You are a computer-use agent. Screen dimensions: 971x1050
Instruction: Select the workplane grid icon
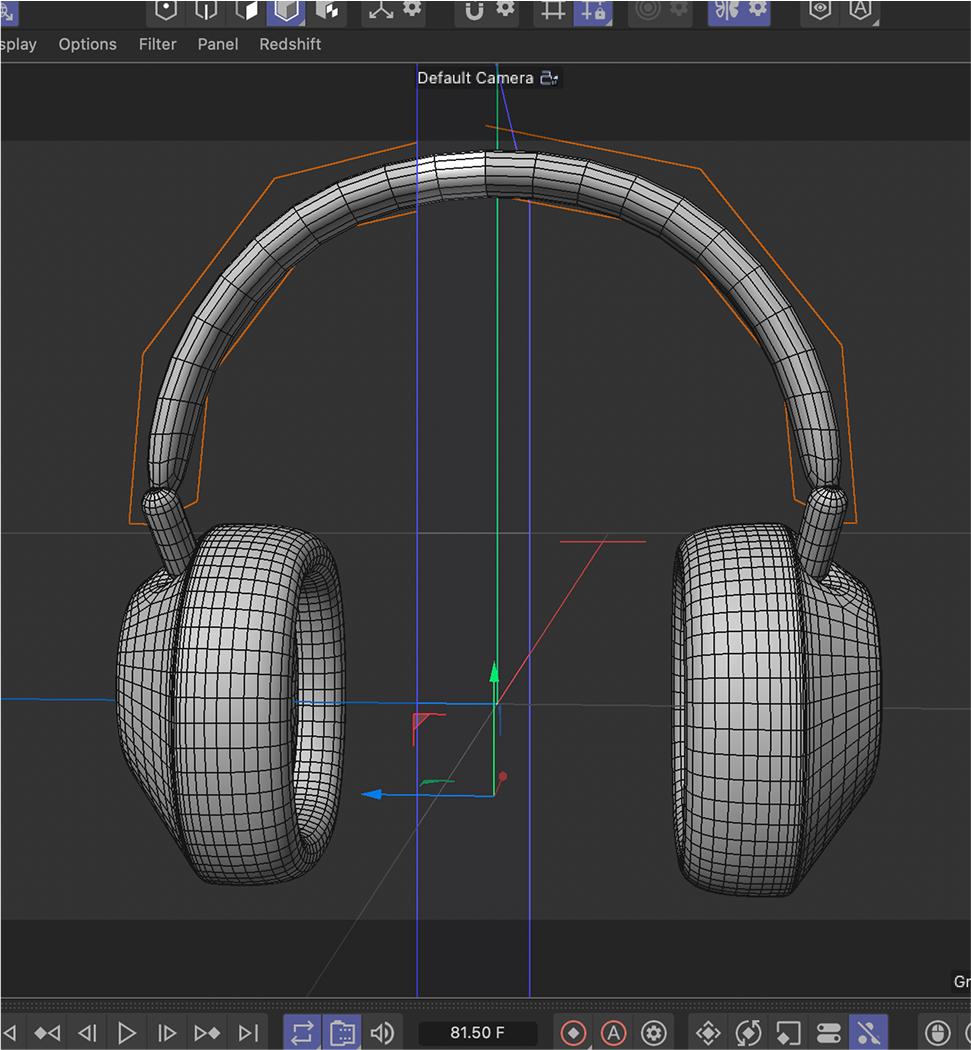coord(553,11)
